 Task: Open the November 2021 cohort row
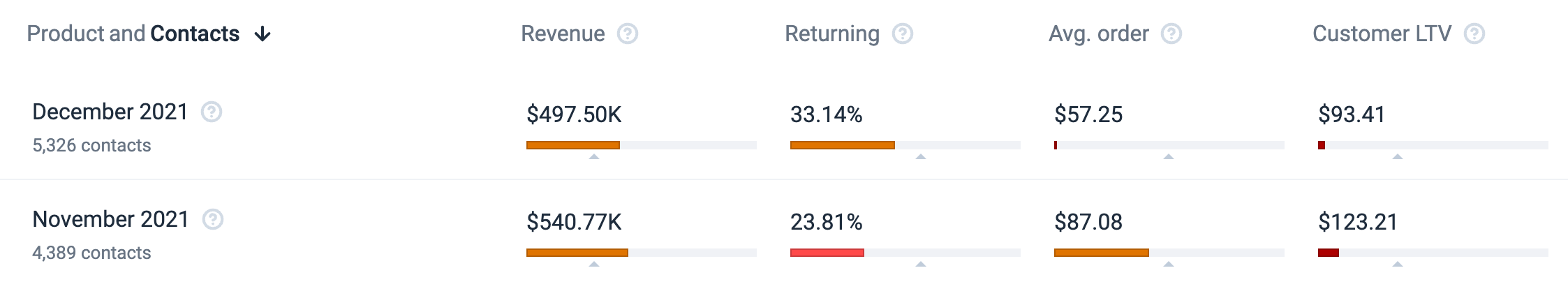click(x=110, y=220)
